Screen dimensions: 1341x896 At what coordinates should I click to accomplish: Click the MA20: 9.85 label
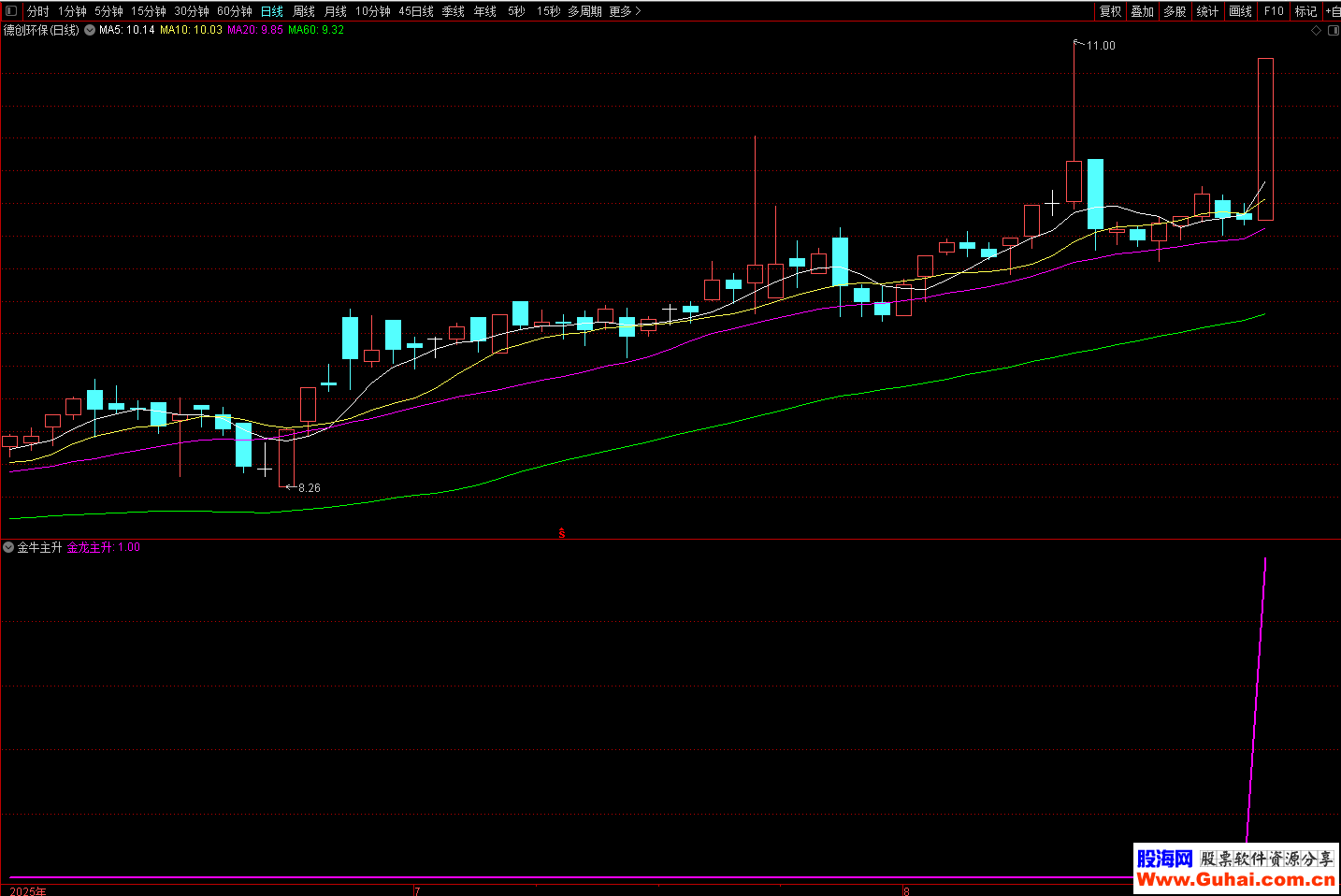(255, 30)
